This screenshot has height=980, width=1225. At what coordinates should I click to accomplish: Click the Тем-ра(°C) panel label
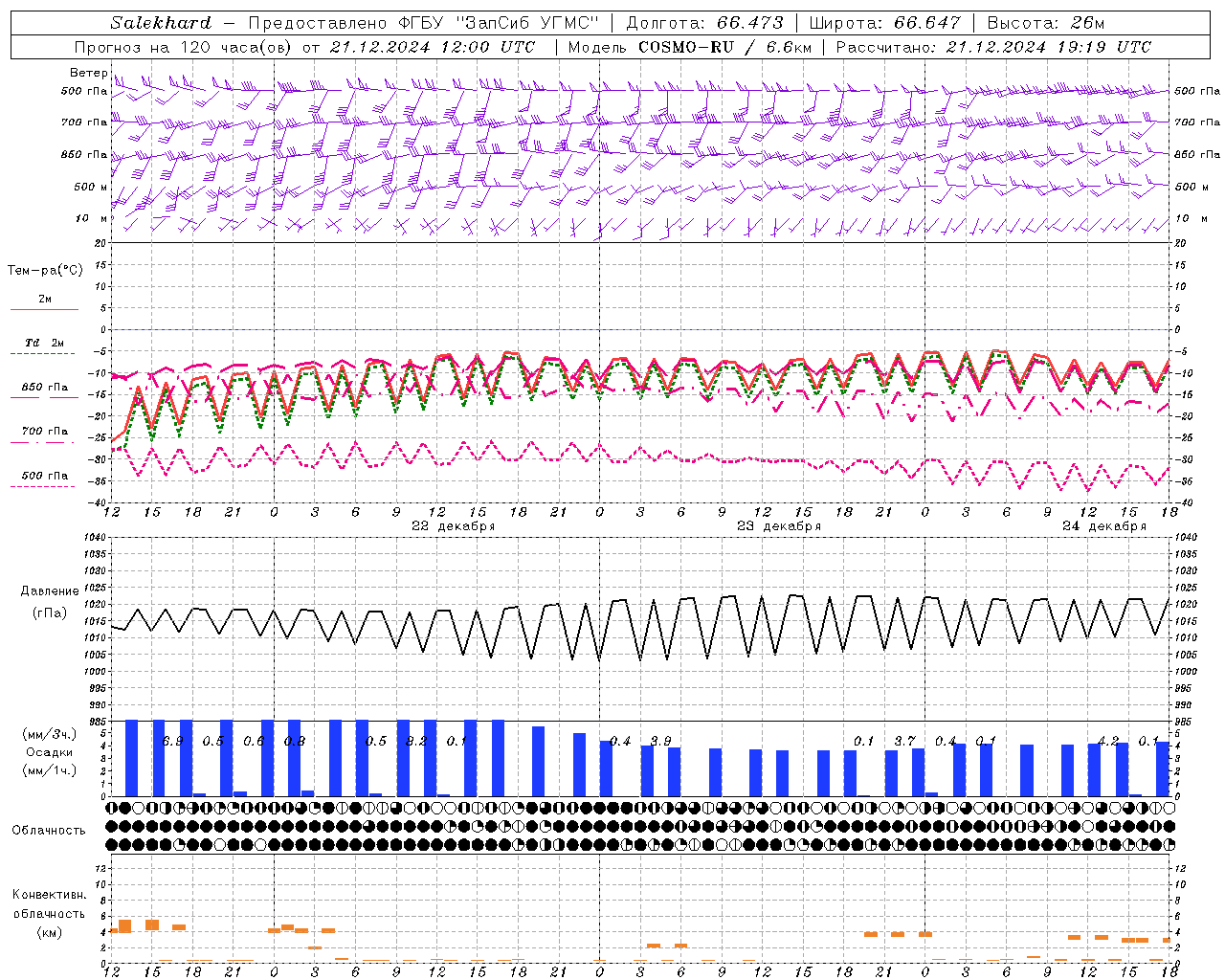45,271
